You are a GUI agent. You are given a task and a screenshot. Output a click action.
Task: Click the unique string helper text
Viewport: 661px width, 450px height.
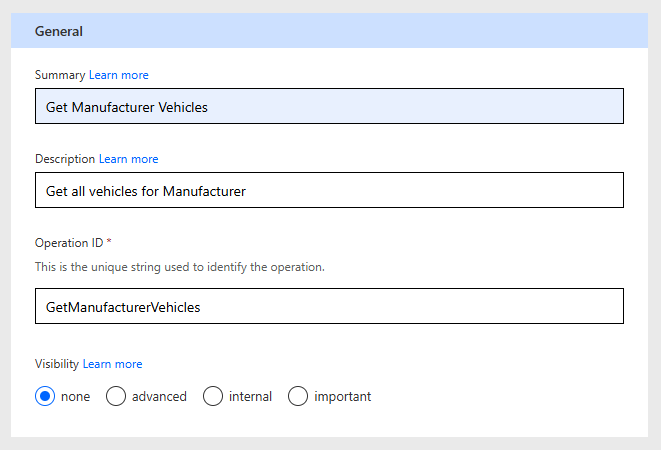click(179, 267)
